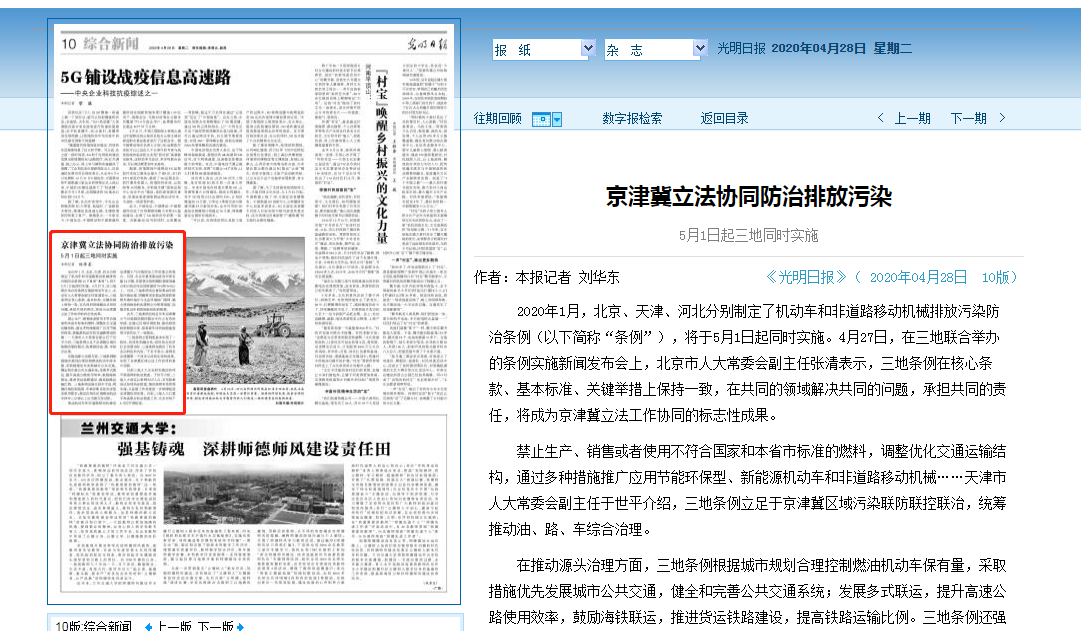This screenshot has width=1081, height=631.
Task: Click the 10版 link in article byline
Action: [995, 277]
